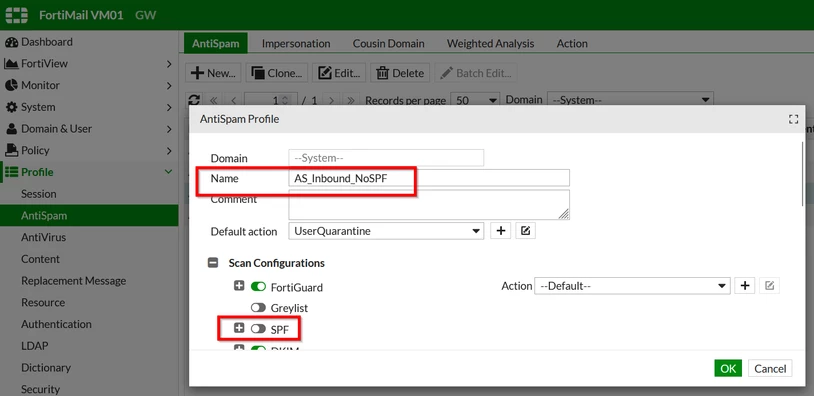Click the Edit... toolbar button
The width and height of the screenshot is (814, 396).
pos(339,73)
